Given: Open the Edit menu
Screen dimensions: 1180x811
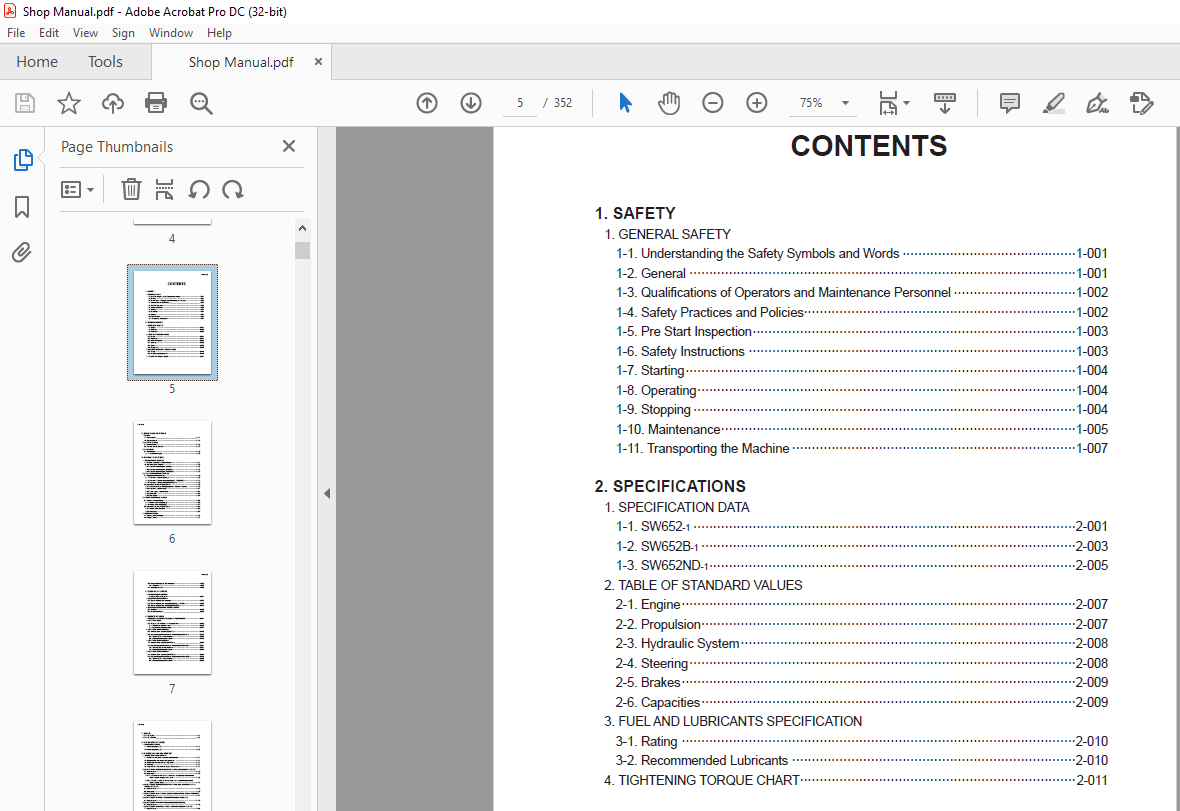Looking at the screenshot, I should (x=49, y=33).
